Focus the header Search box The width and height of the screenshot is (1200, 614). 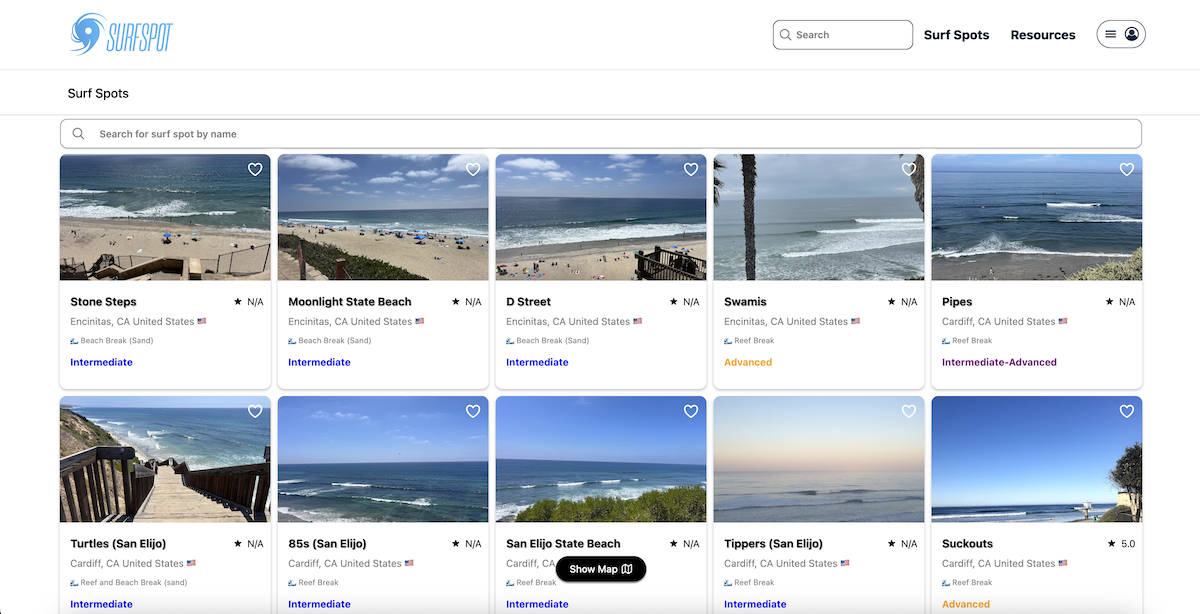coord(850,35)
